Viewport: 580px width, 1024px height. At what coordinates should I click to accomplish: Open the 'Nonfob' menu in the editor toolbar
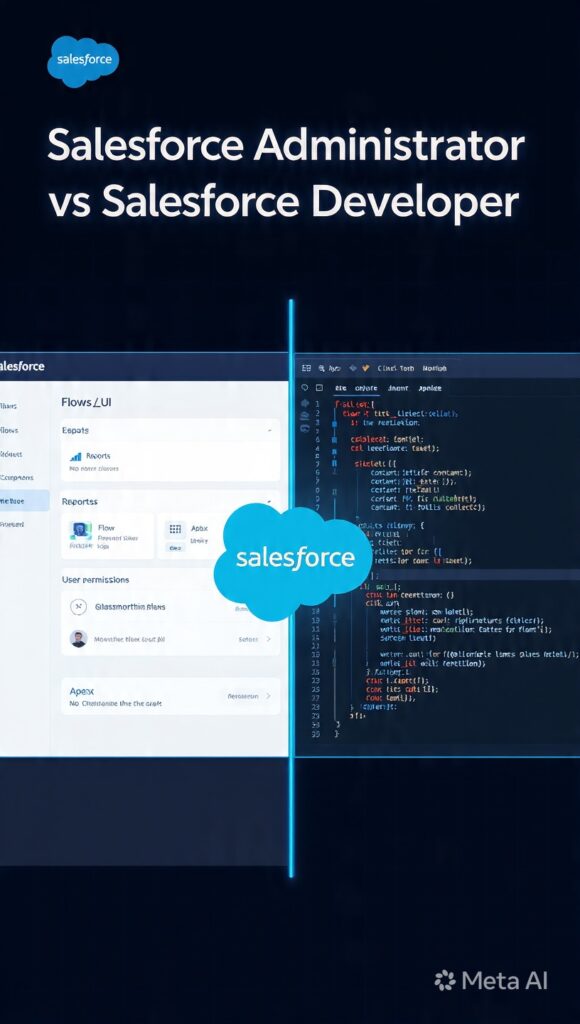[434, 368]
